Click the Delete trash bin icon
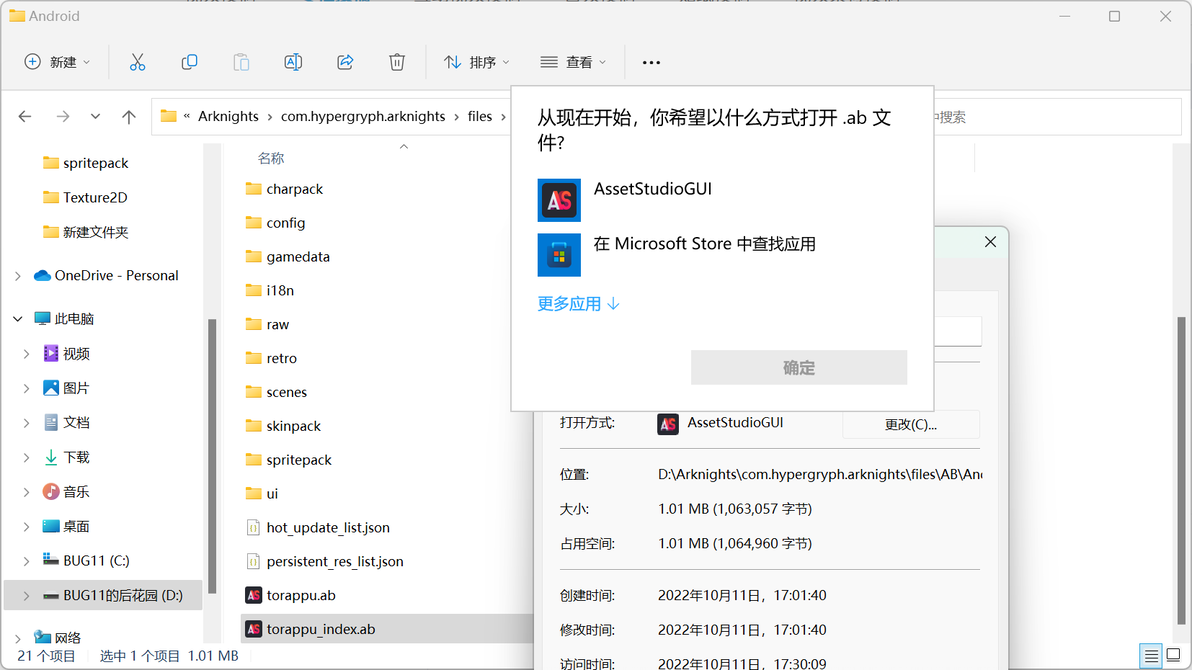 [x=397, y=62]
